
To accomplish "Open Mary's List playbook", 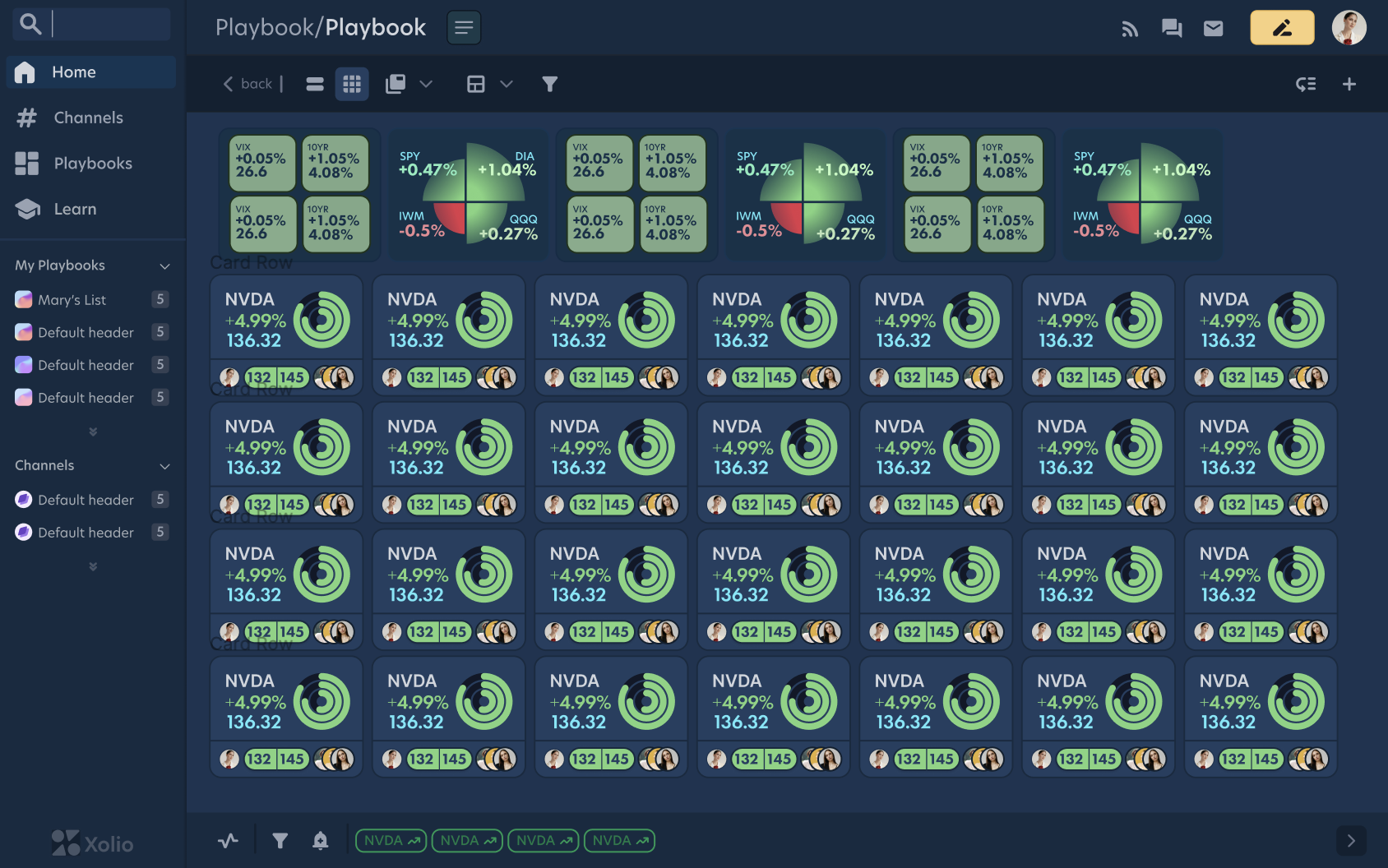I will [91, 300].
